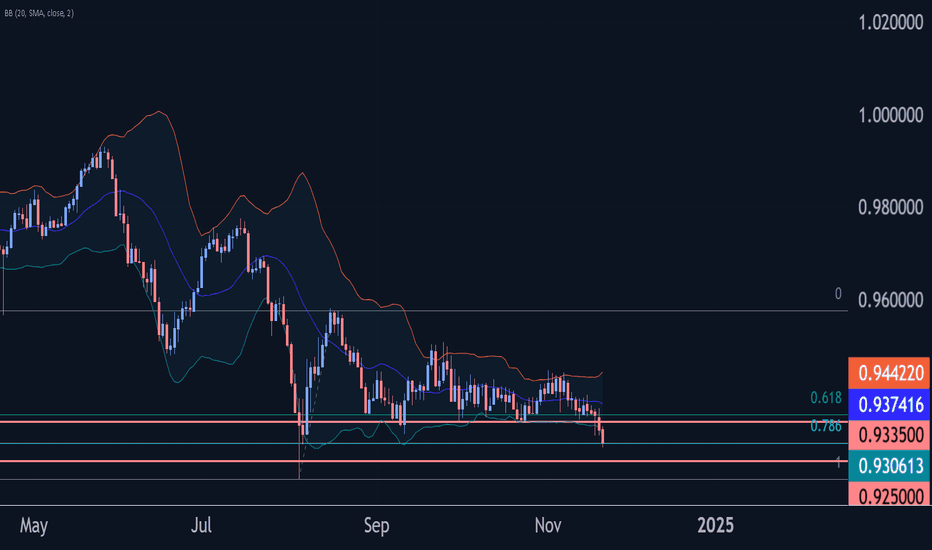Viewport: 932px width, 550px height.
Task: Click the Fibonacci 0 level label
Action: coord(838,293)
